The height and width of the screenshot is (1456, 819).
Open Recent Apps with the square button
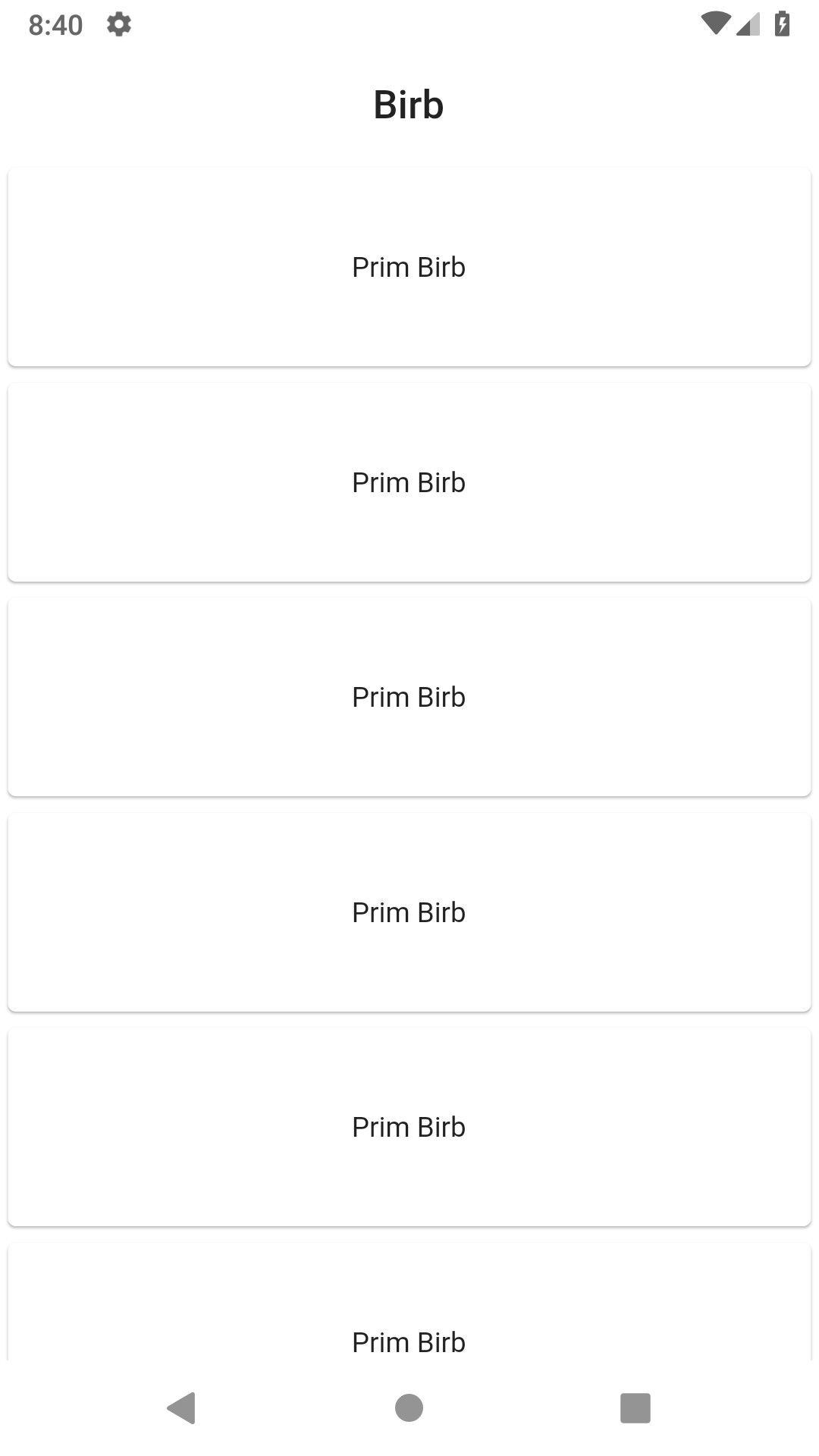635,1407
